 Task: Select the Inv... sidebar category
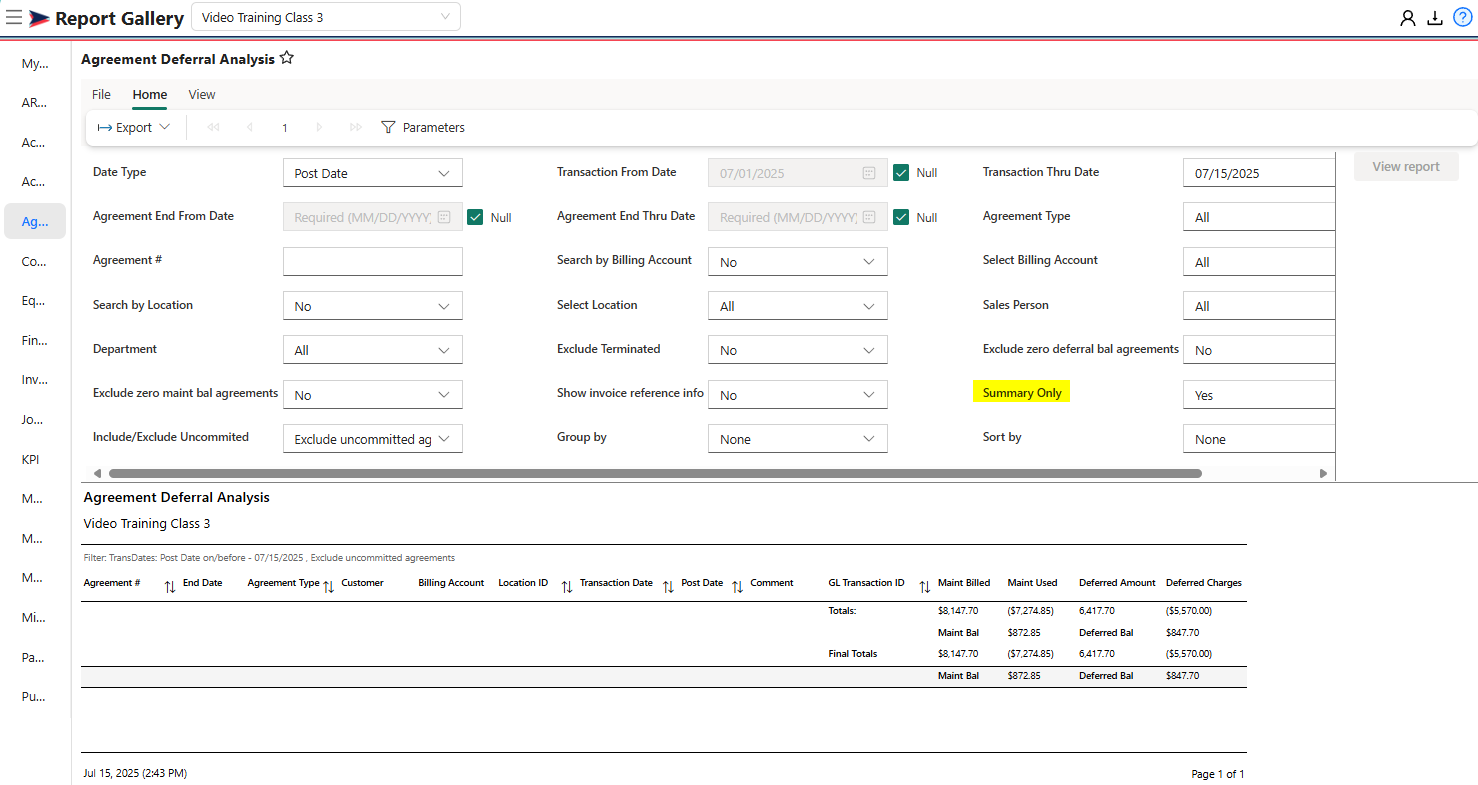(35, 379)
